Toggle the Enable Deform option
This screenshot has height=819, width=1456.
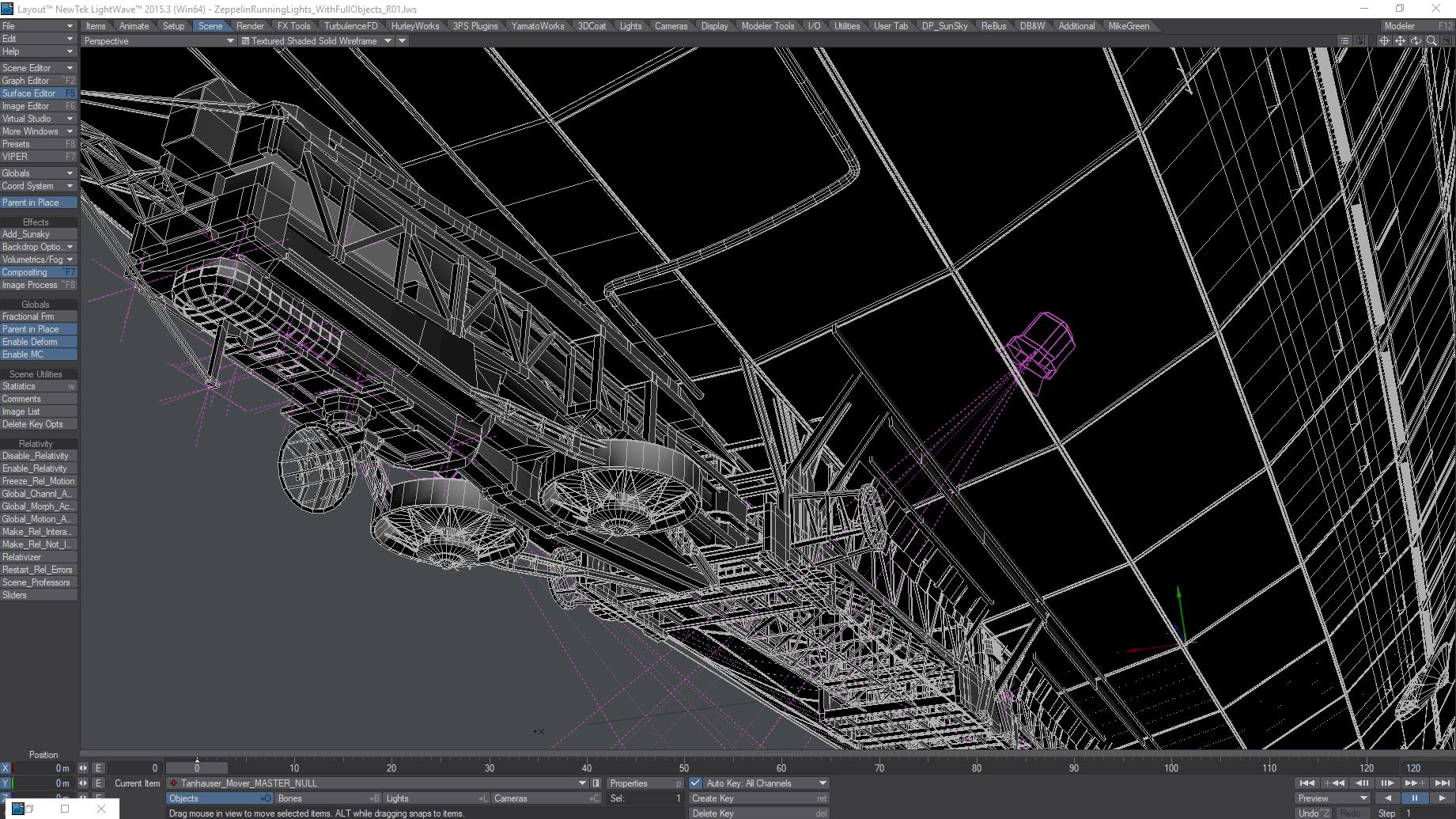coord(39,342)
